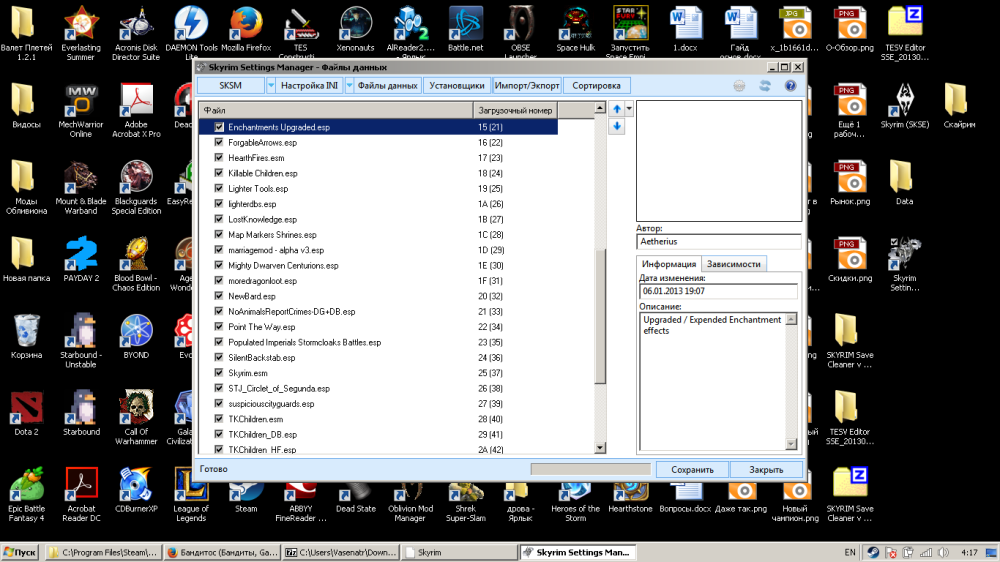Image resolution: width=1000 pixels, height=562 pixels.
Task: Click the file list vertical scrollbar thumb
Action: coord(599,316)
